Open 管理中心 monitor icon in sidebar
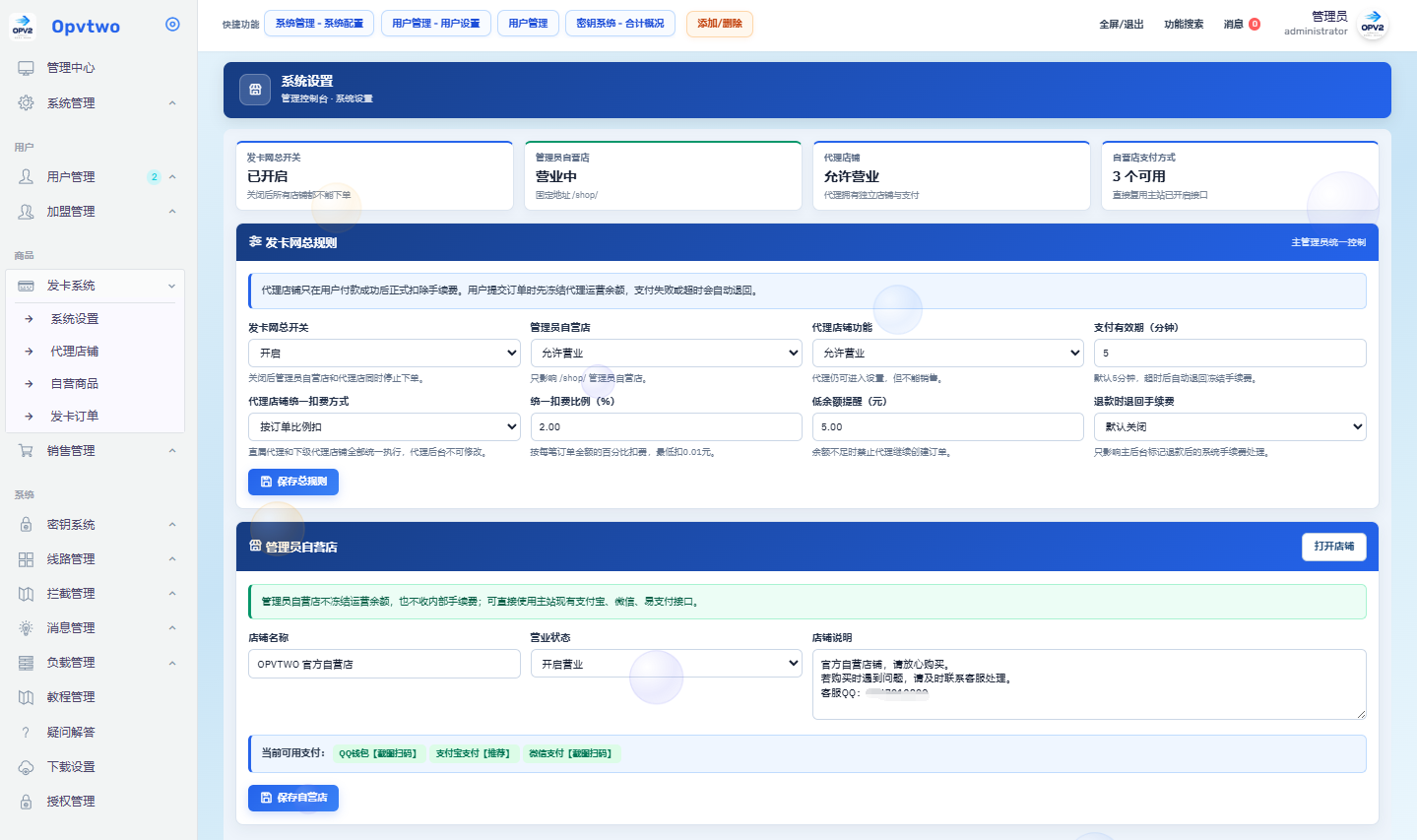The image size is (1417, 840). tap(26, 68)
